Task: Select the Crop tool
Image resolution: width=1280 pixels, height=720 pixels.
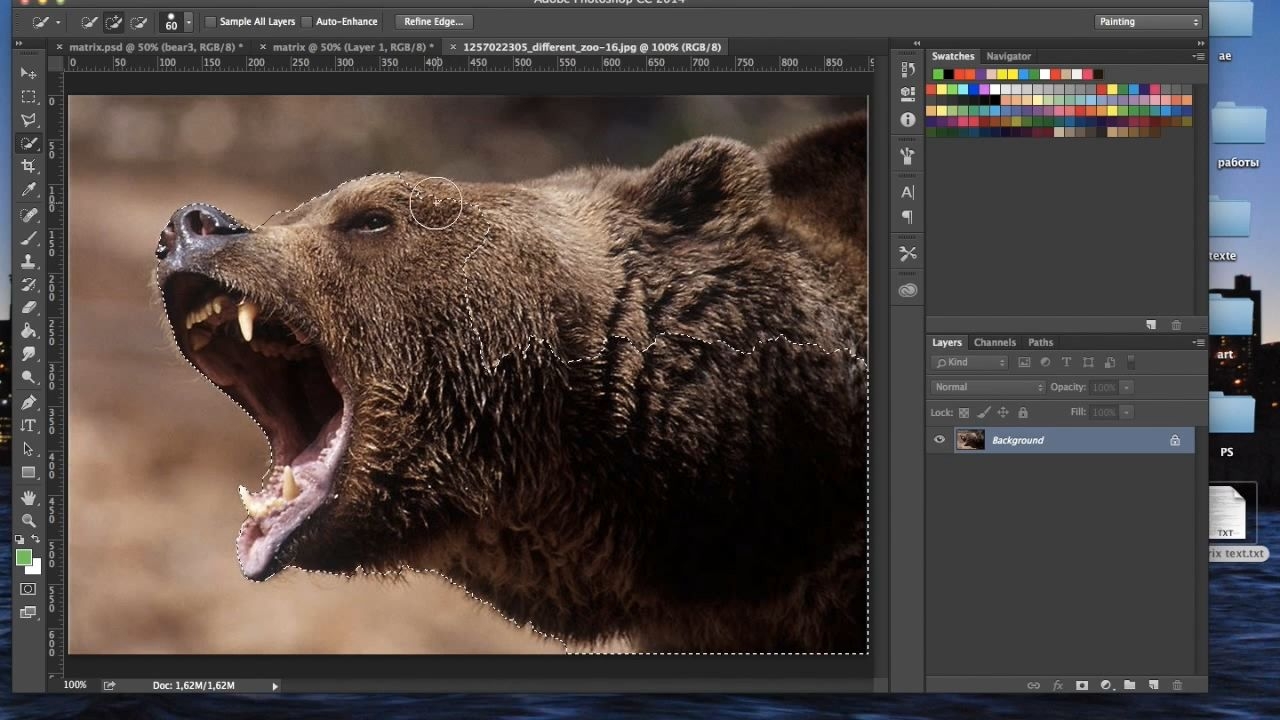Action: point(28,166)
